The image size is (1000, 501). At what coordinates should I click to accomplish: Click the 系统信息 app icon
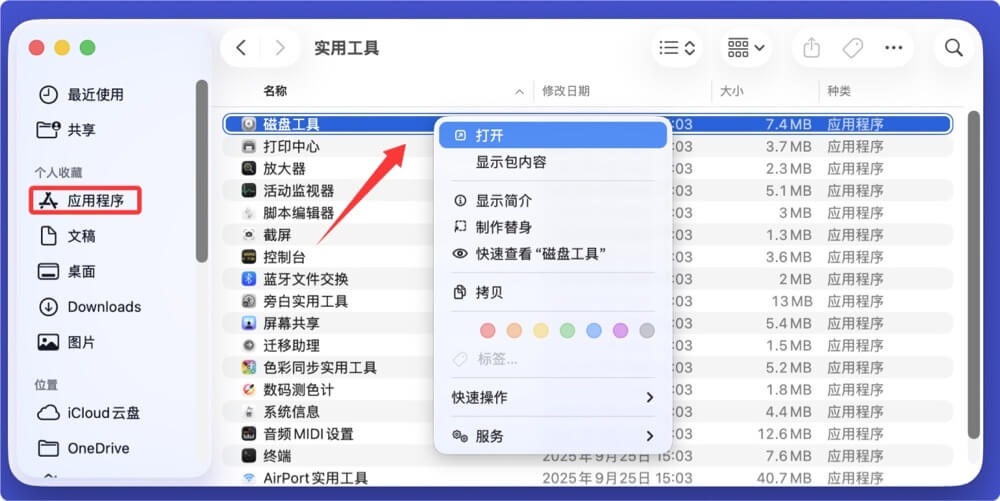[249, 412]
